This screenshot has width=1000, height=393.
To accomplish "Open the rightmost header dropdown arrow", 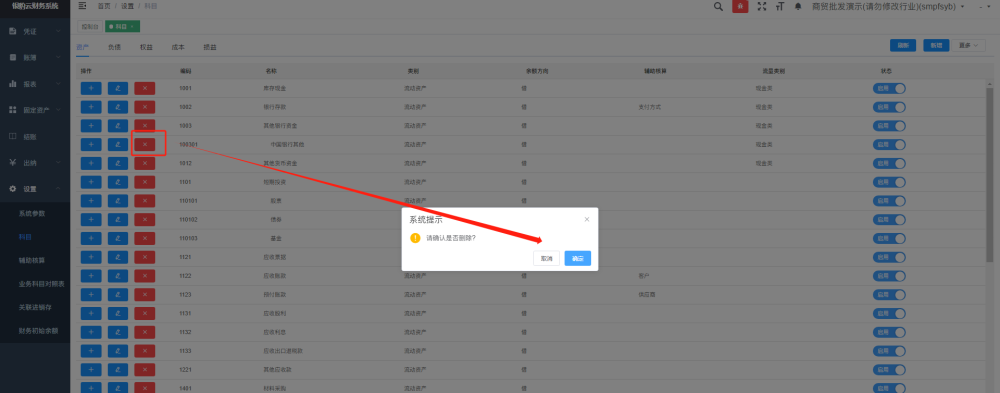I will tap(990, 6).
